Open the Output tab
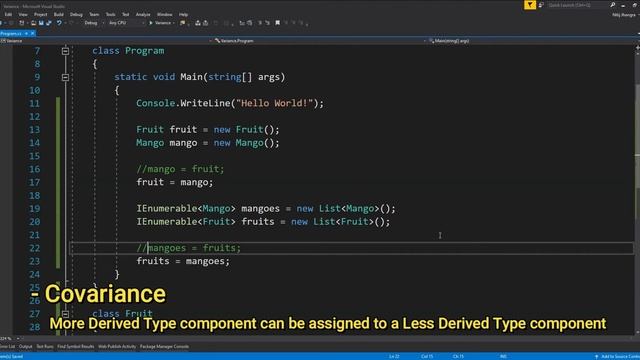Viewport: 640px width, 360px height. click(x=25, y=347)
